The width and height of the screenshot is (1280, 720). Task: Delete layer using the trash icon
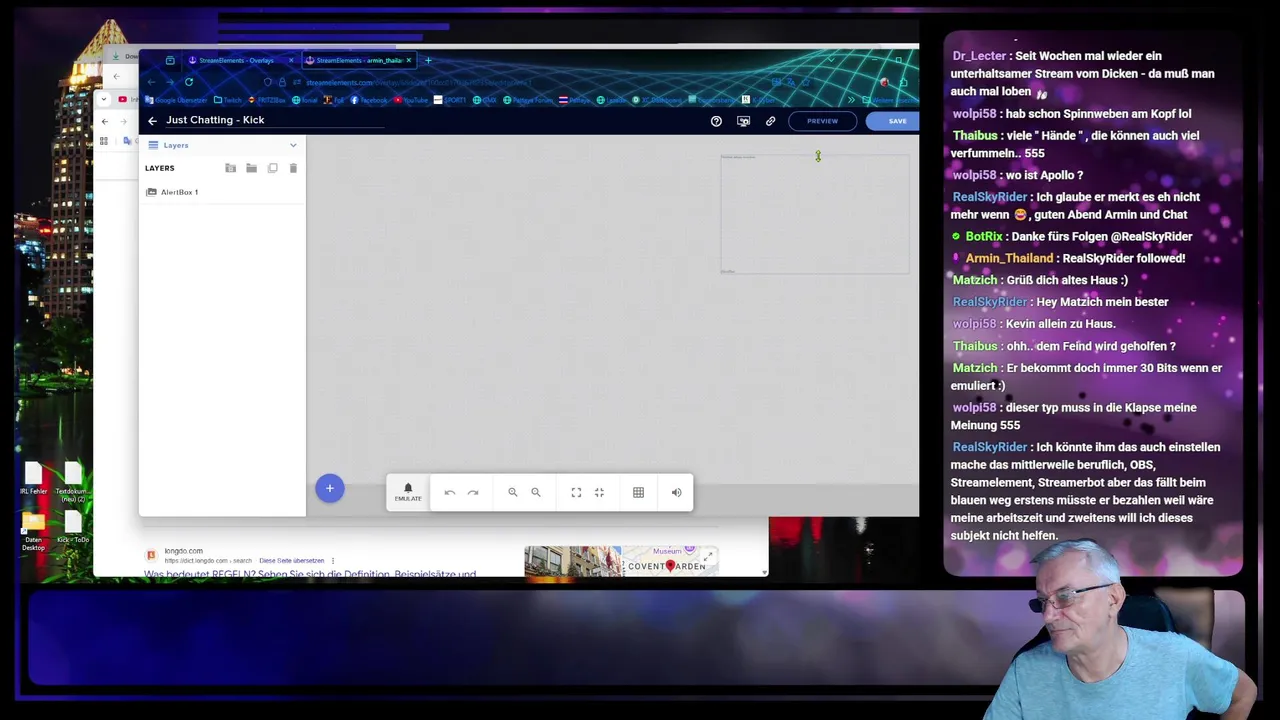coord(293,168)
